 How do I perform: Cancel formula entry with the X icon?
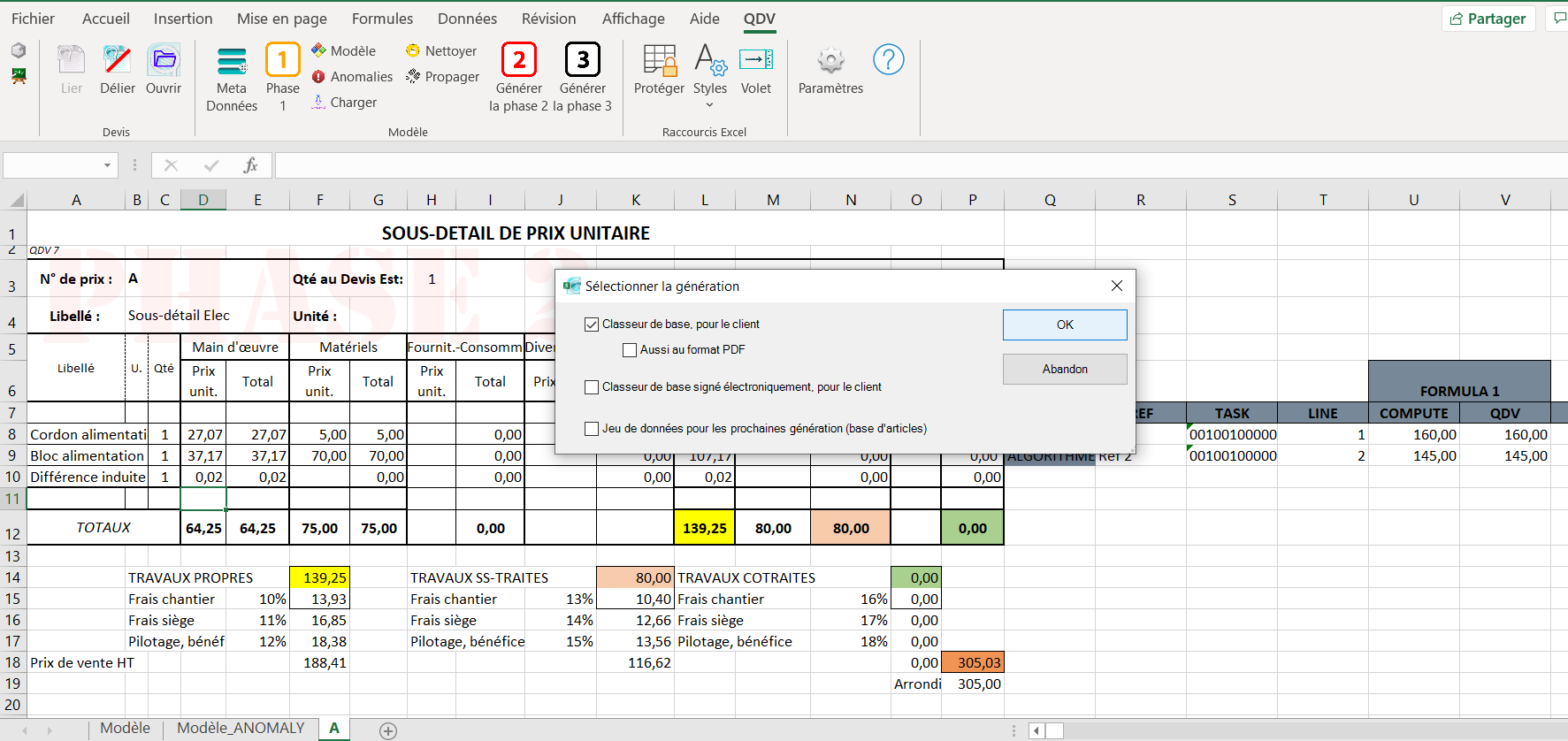(x=172, y=165)
